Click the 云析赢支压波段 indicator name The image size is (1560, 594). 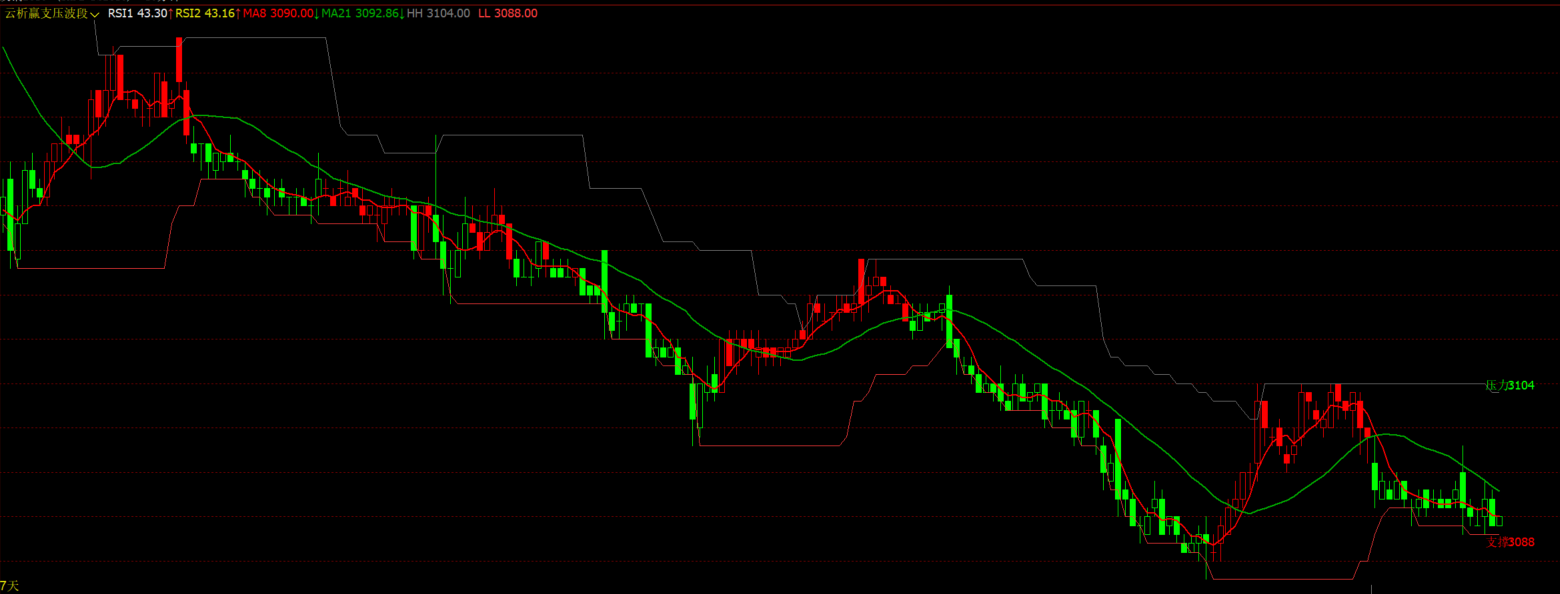click(x=46, y=14)
